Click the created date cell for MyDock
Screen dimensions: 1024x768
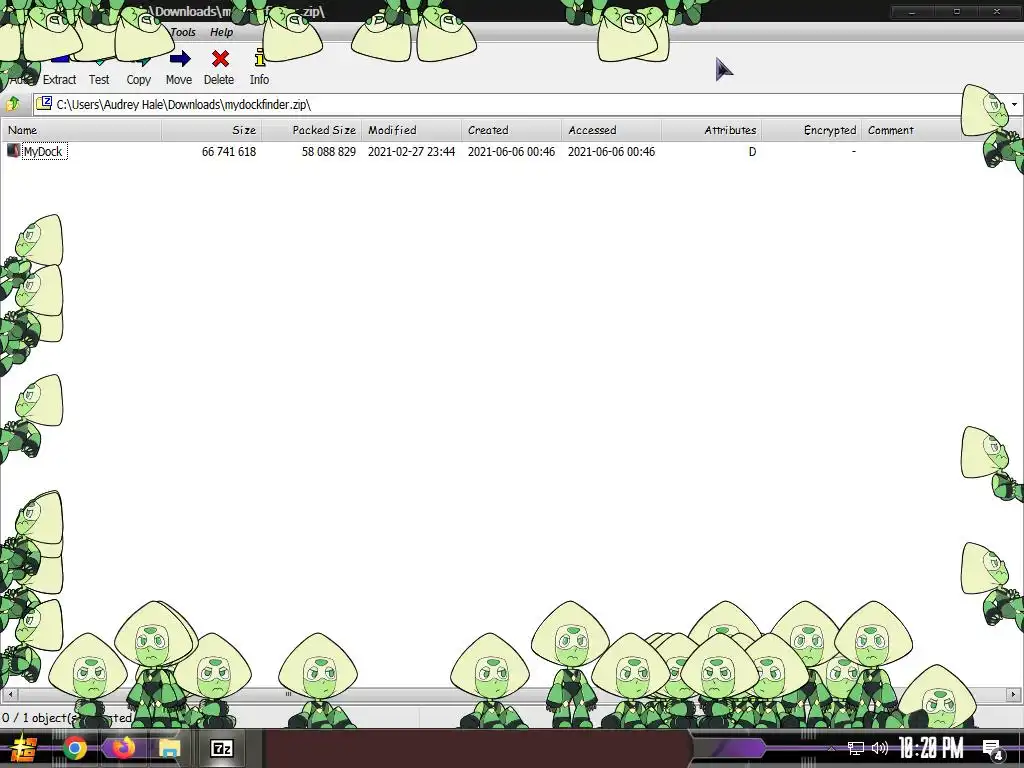point(511,152)
